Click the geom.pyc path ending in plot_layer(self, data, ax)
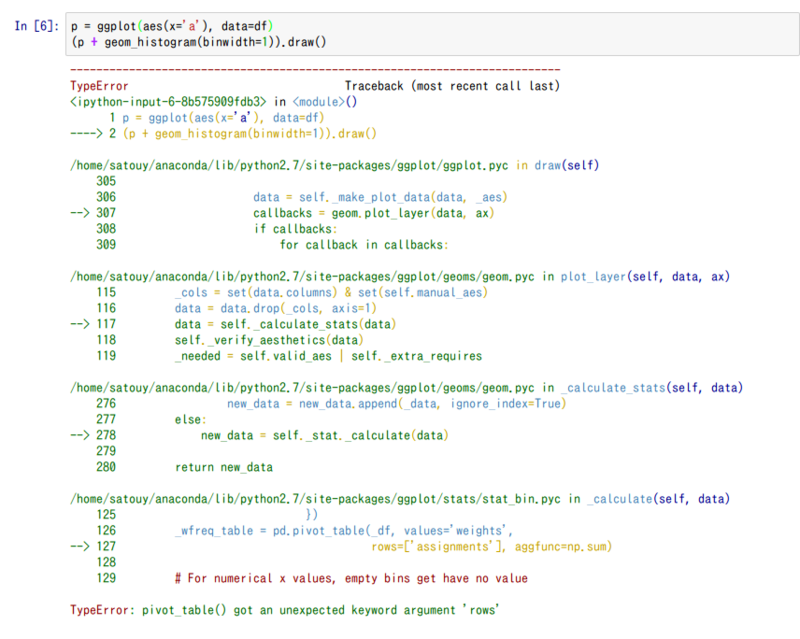The image size is (800, 639). pyautogui.click(x=400, y=277)
